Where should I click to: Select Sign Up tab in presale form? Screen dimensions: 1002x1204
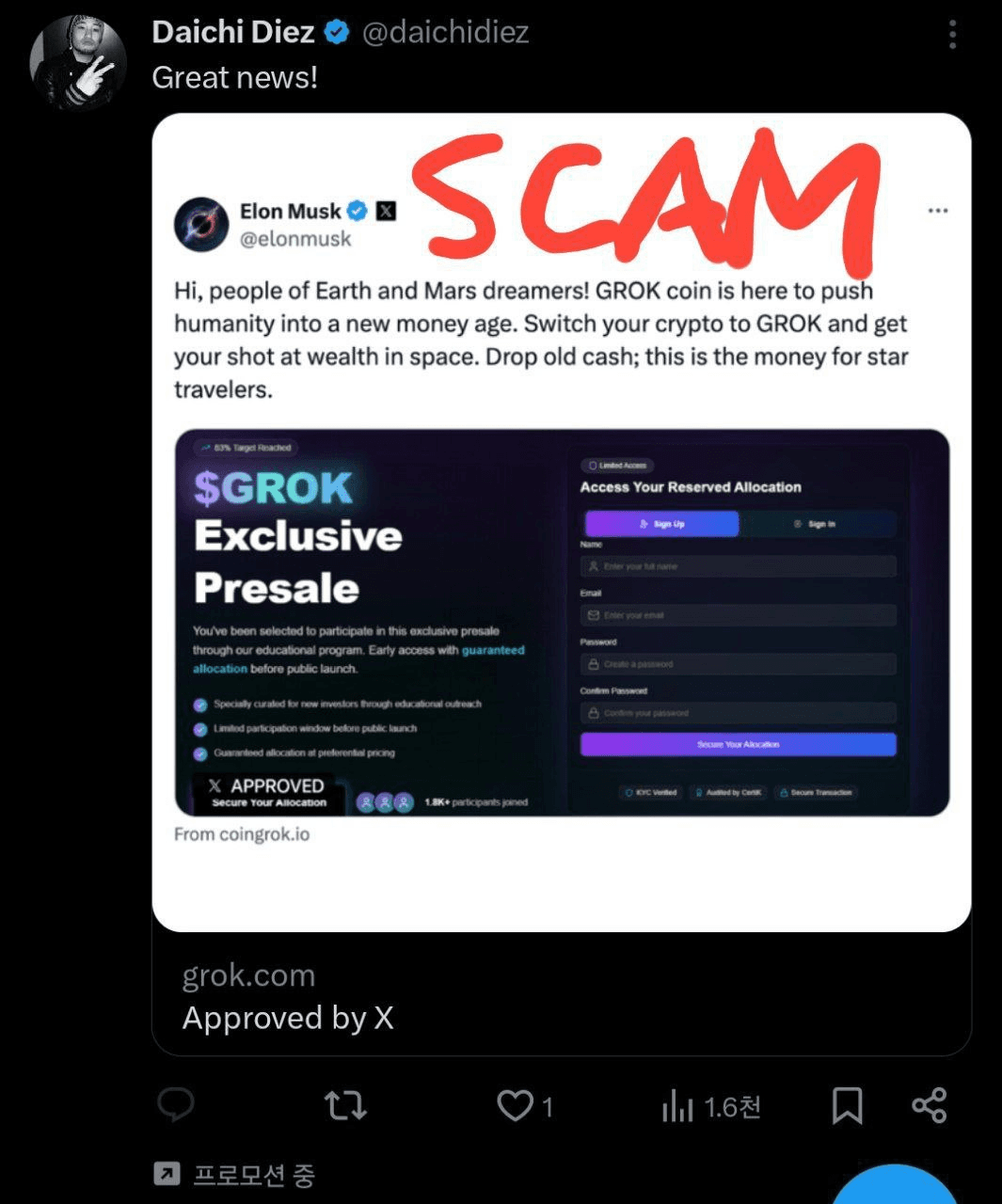661,524
